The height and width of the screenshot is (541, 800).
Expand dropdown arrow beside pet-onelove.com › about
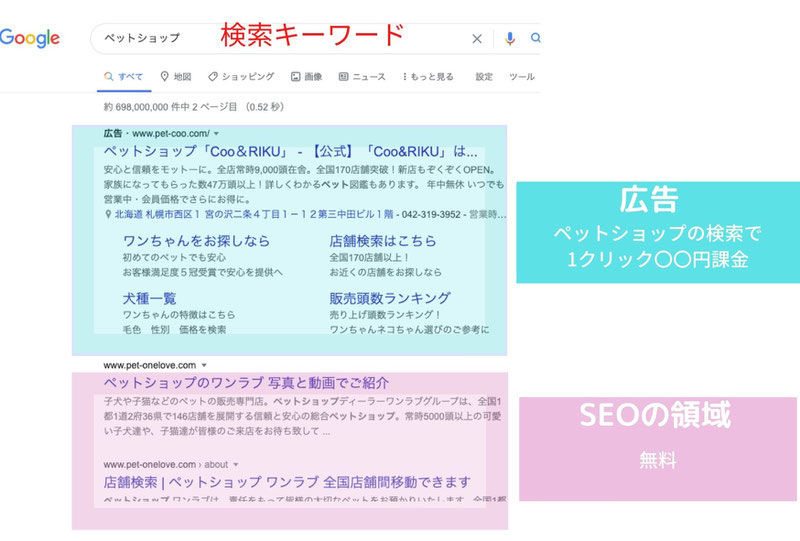coord(236,464)
